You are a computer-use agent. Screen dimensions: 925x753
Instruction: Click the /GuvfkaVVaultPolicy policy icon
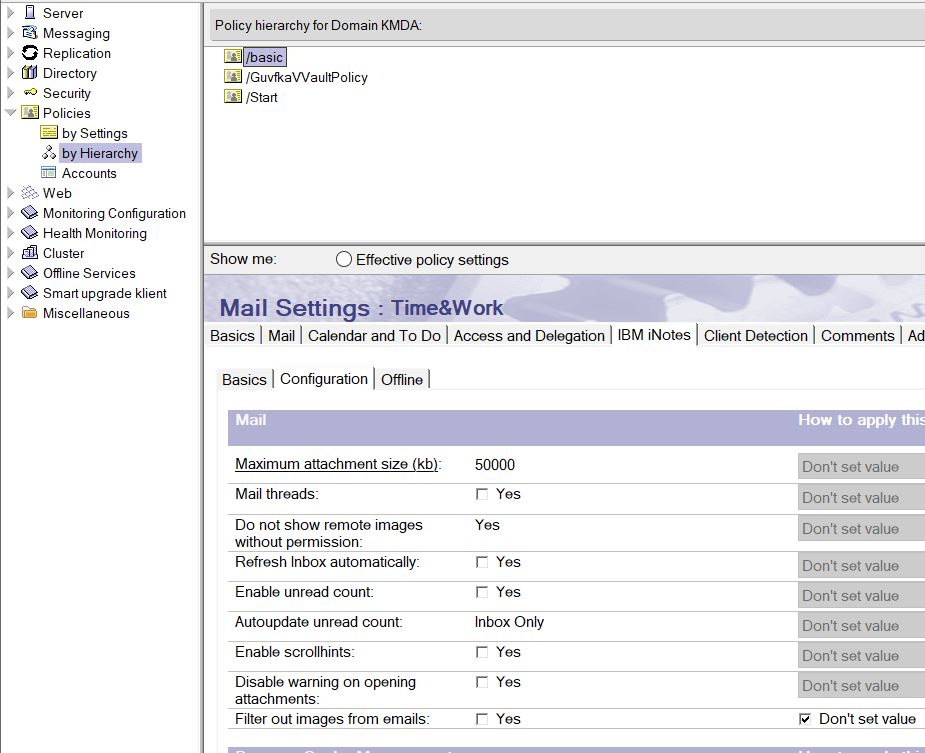[233, 77]
